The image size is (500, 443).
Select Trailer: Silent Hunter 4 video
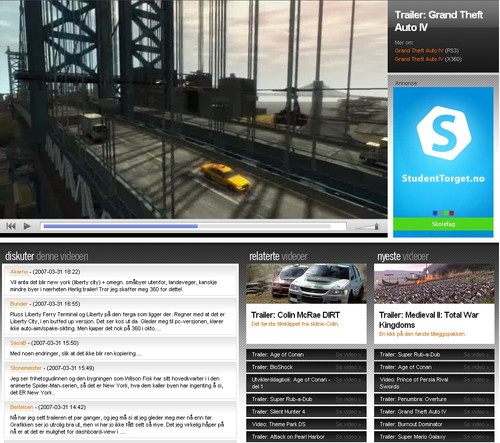coord(306,412)
